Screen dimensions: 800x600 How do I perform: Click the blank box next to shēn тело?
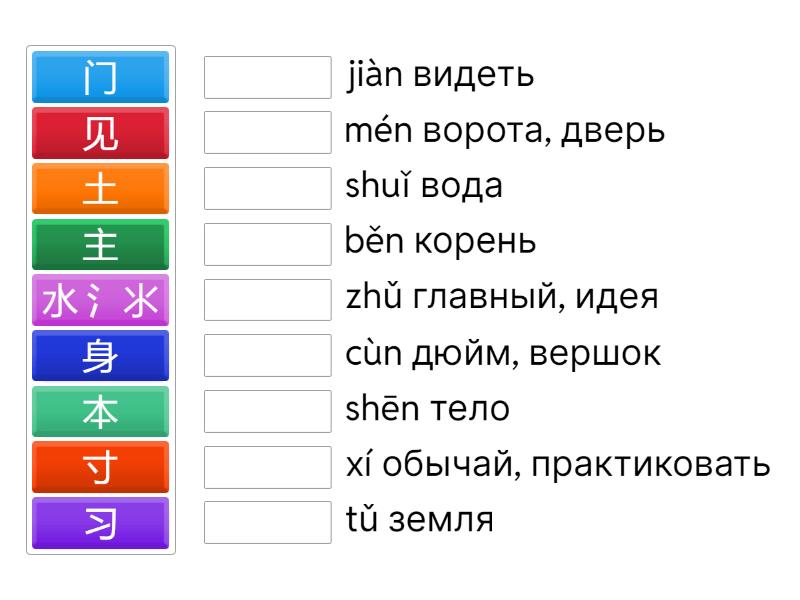click(267, 411)
